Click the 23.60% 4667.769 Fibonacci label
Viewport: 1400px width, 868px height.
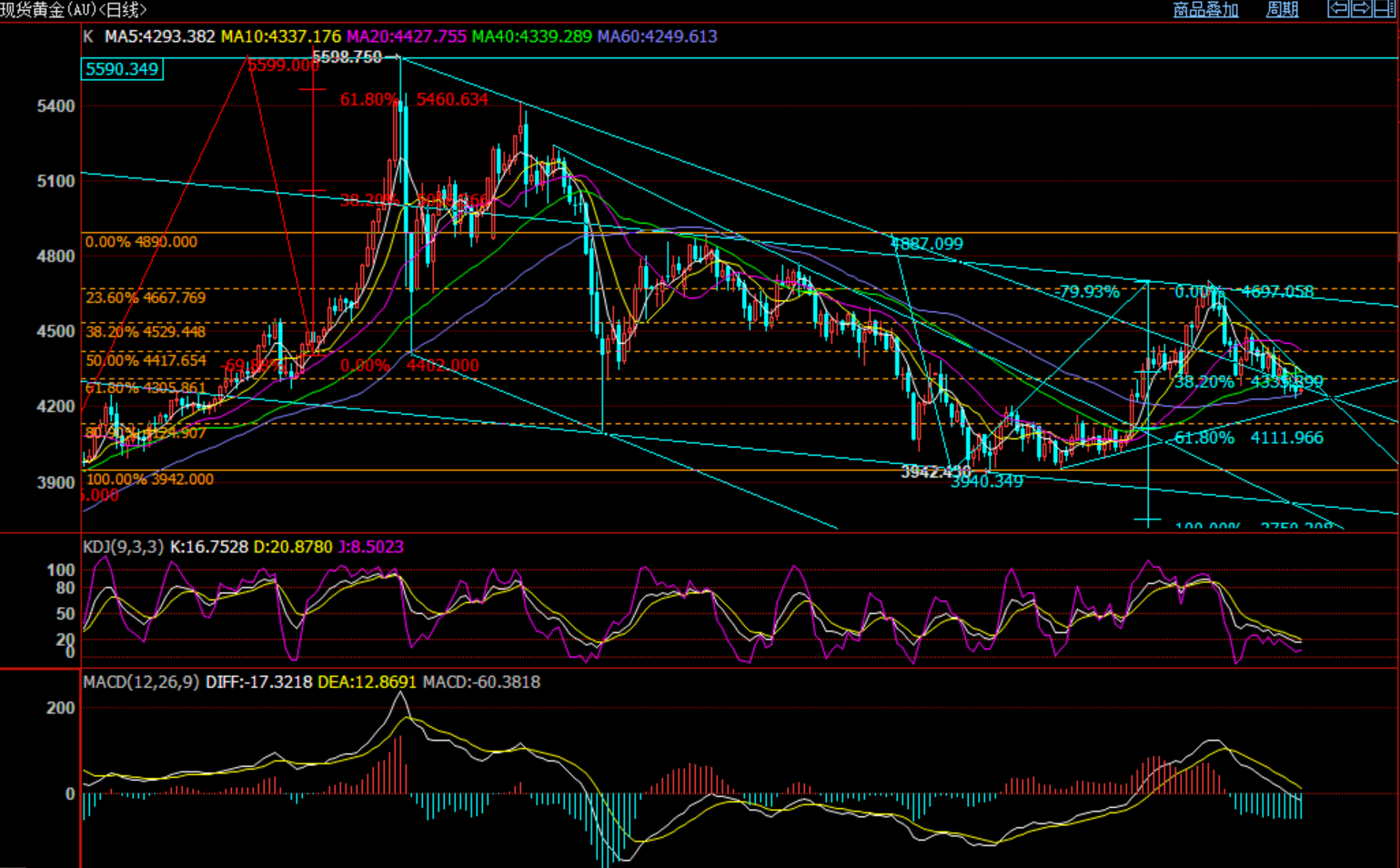click(146, 298)
